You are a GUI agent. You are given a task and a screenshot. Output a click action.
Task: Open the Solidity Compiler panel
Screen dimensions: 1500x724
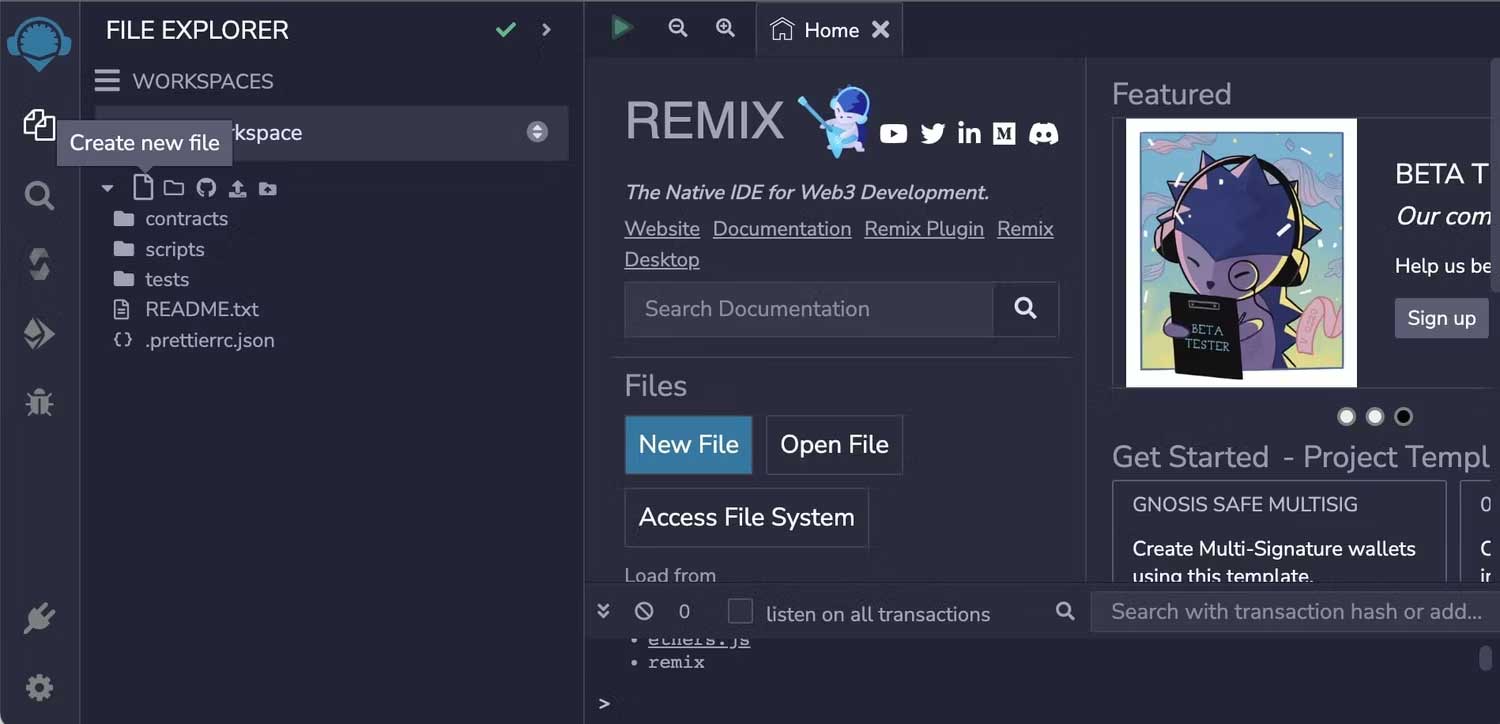39,264
